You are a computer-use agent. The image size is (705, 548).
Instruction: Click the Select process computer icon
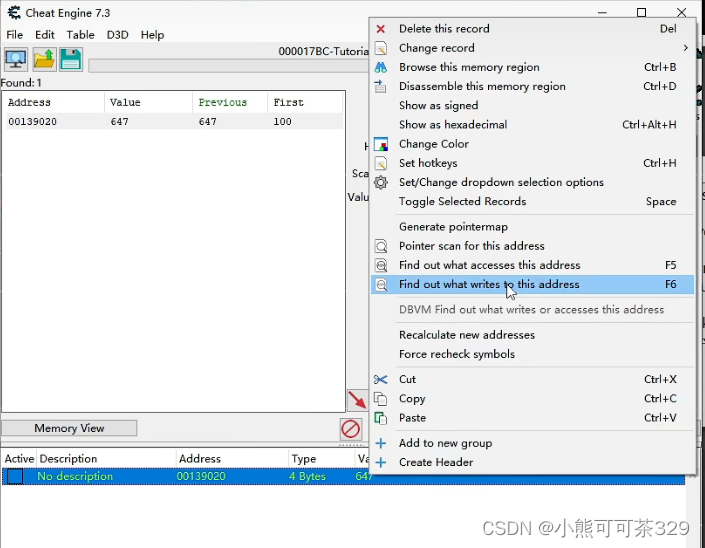pyautogui.click(x=16, y=59)
